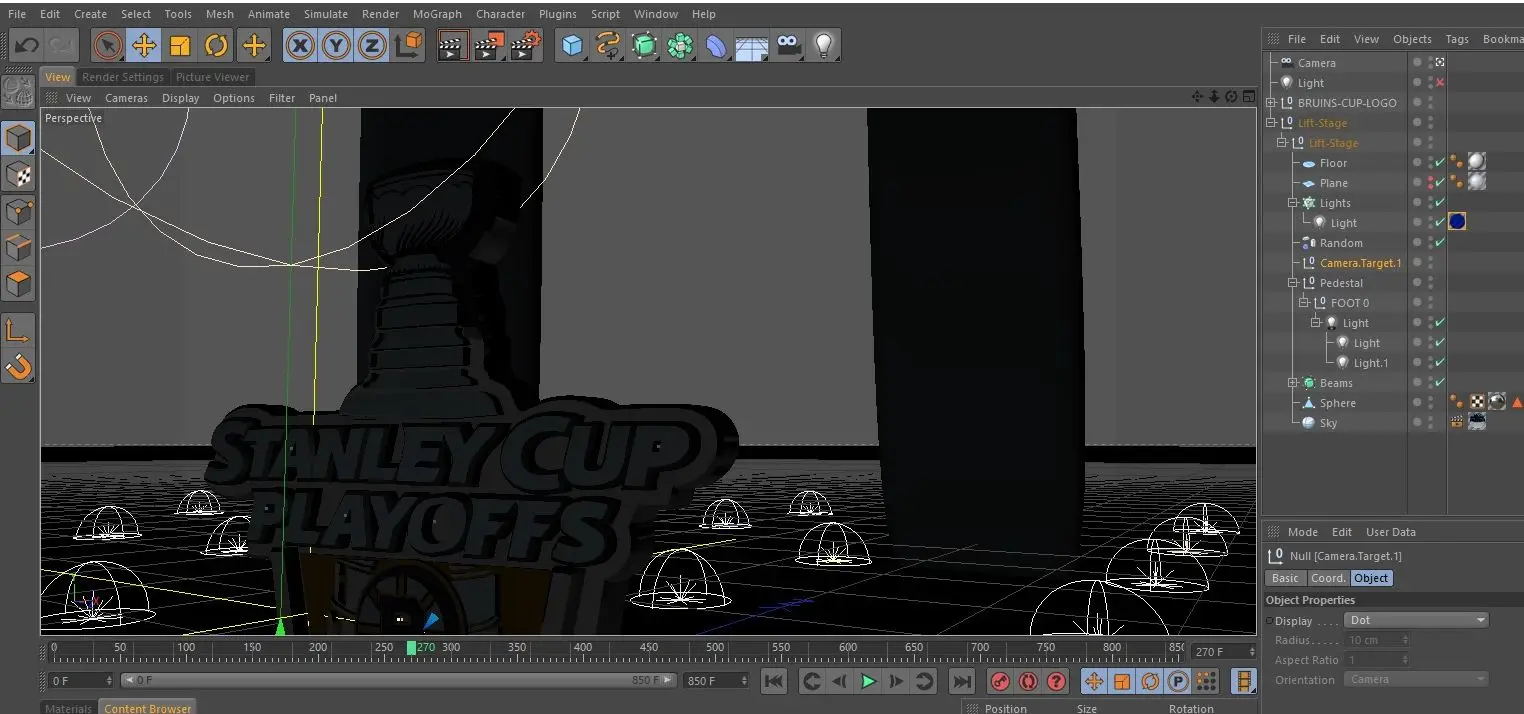Add a Light bulb object
The width and height of the screenshot is (1524, 714).
coord(824,45)
